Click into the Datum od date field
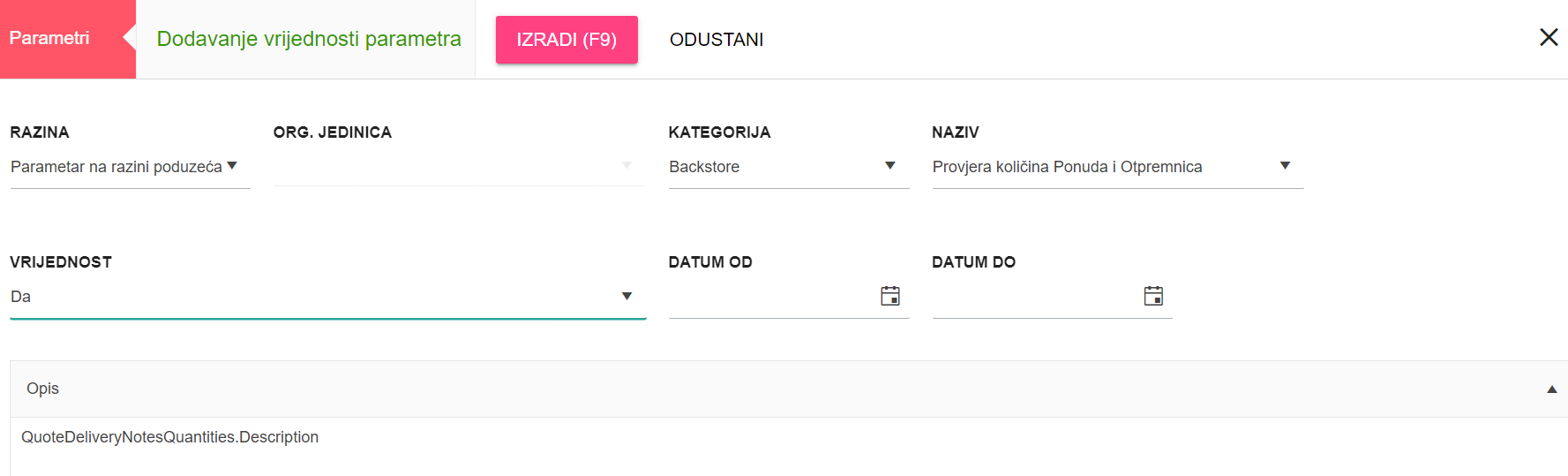1568x476 pixels. pos(772,297)
